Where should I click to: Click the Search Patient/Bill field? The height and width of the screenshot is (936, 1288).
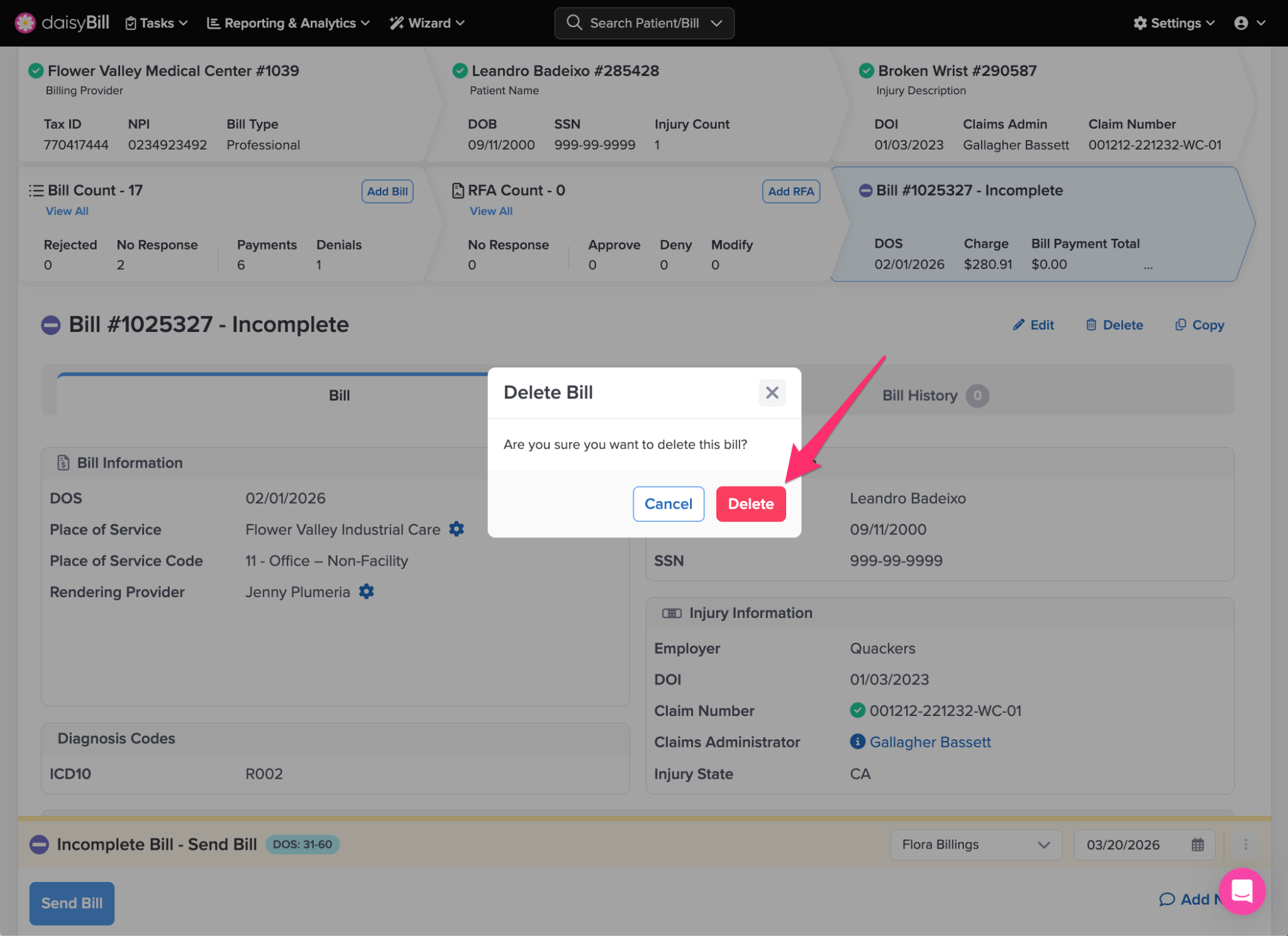tap(643, 23)
